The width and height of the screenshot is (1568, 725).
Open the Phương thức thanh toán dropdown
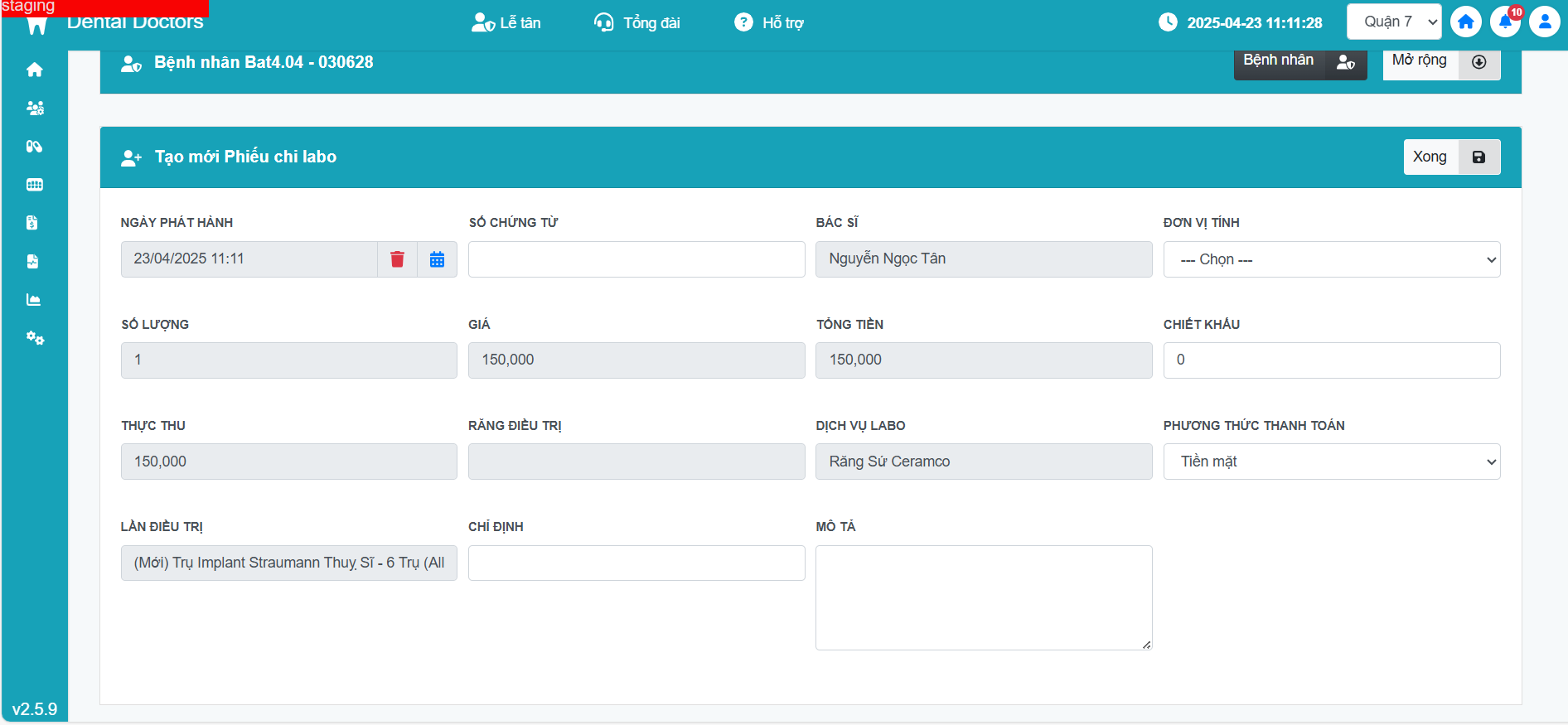(1331, 462)
